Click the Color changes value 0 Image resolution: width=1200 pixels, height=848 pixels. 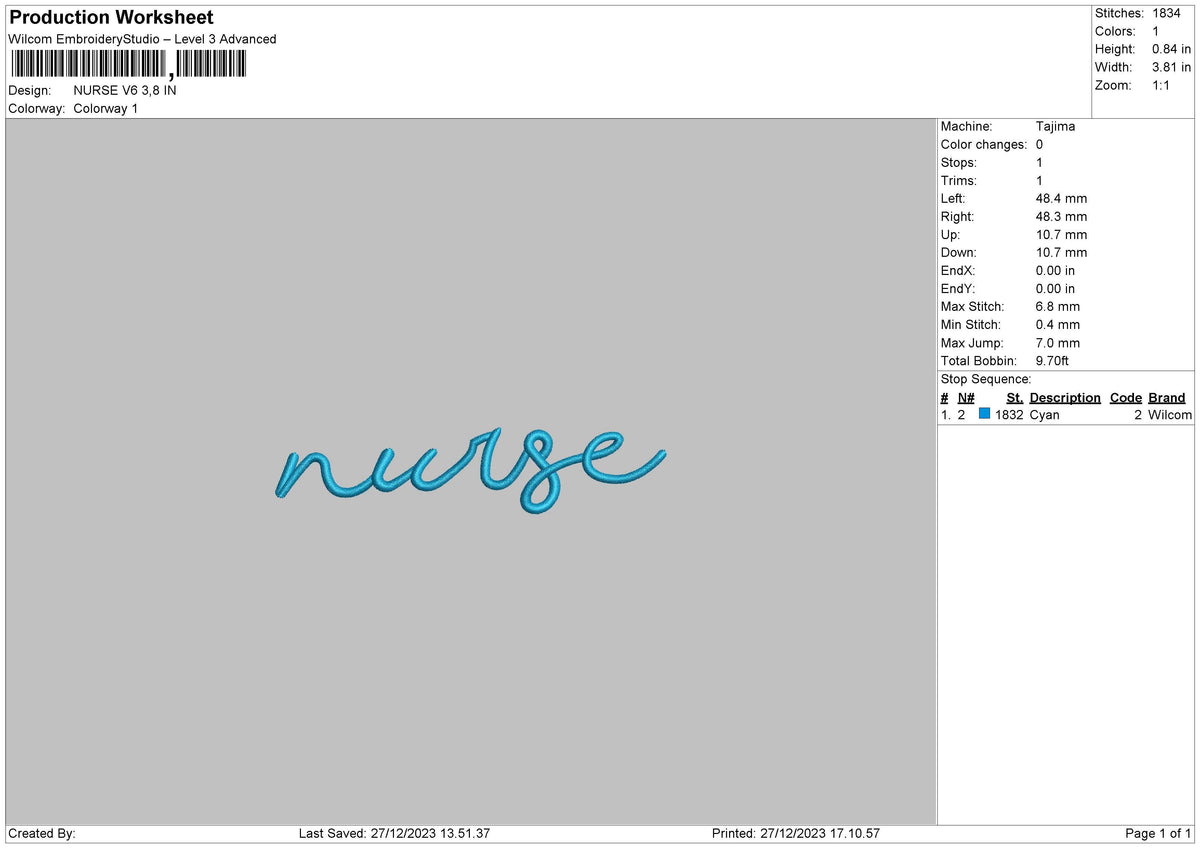(x=1040, y=144)
